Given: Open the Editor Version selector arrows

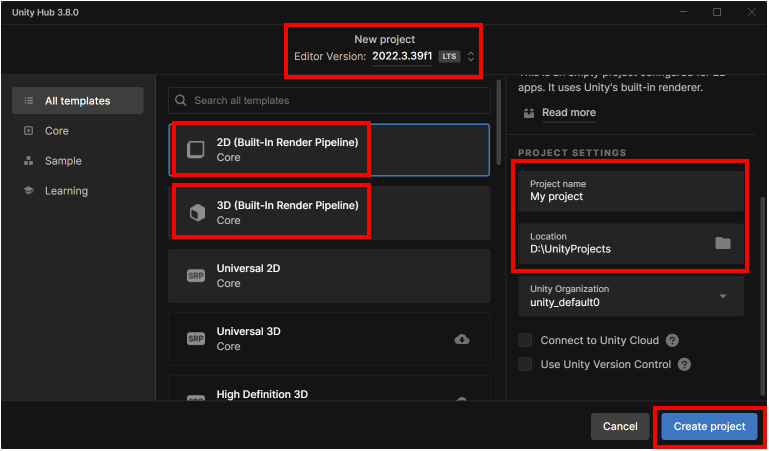Looking at the screenshot, I should click(471, 57).
